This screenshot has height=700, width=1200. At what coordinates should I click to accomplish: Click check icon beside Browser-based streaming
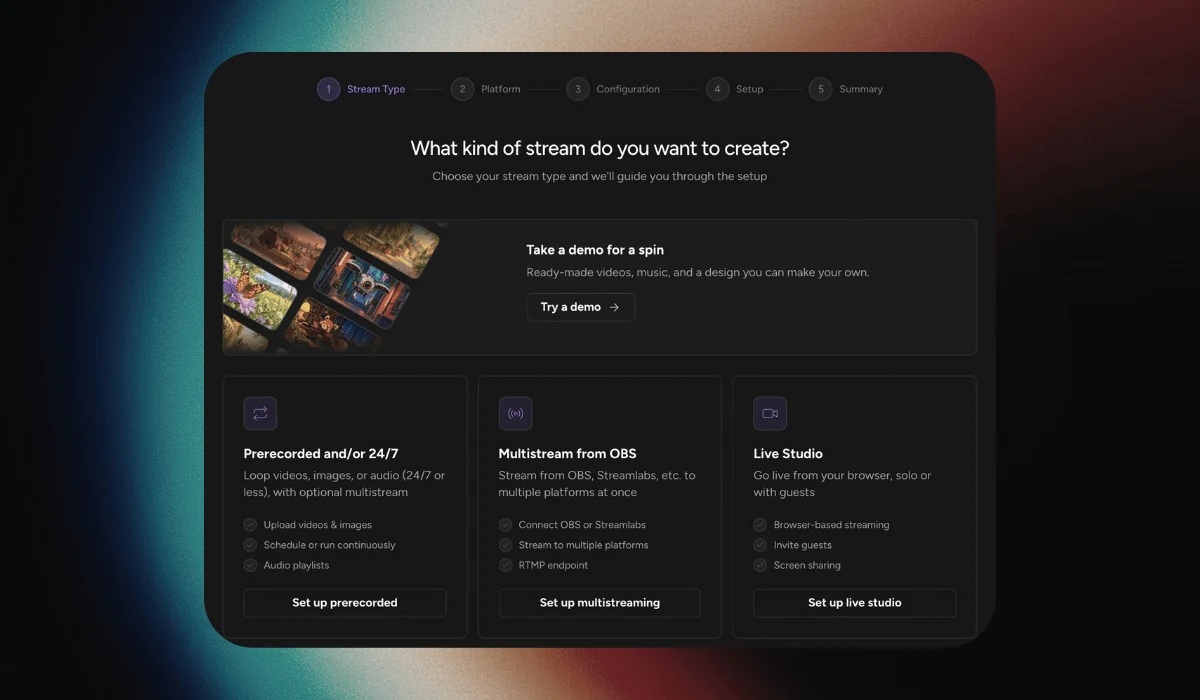coord(761,524)
